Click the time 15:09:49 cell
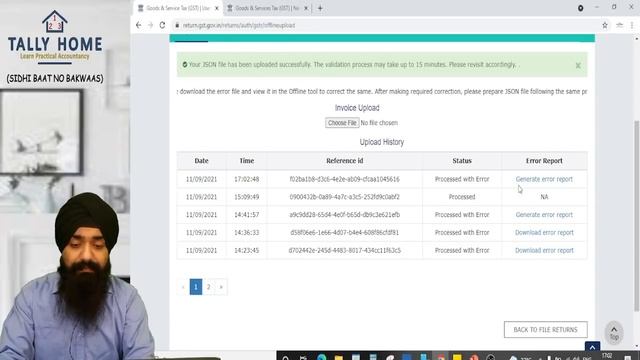Viewport: 640px width, 360px height. (247, 197)
